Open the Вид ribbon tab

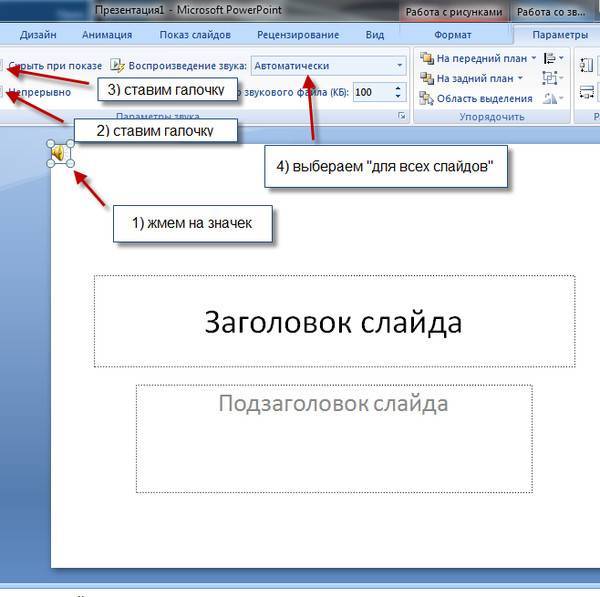(375, 35)
